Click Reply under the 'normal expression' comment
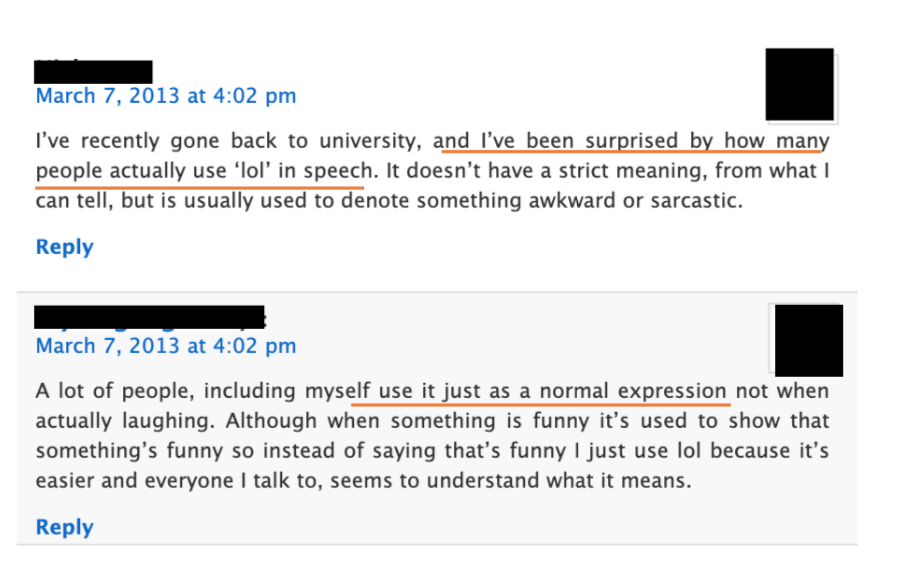The height and width of the screenshot is (580, 904). 64,527
